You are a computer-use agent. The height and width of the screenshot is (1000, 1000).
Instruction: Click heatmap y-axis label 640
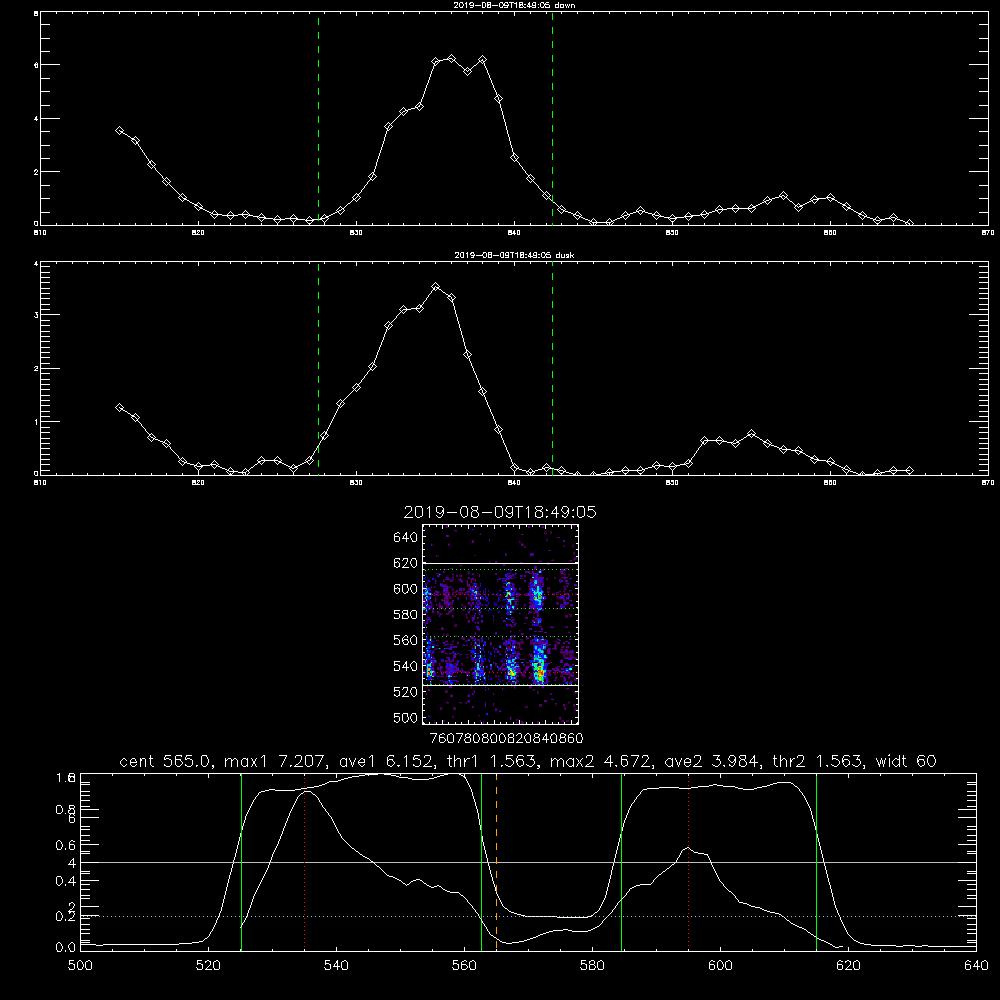(406, 537)
